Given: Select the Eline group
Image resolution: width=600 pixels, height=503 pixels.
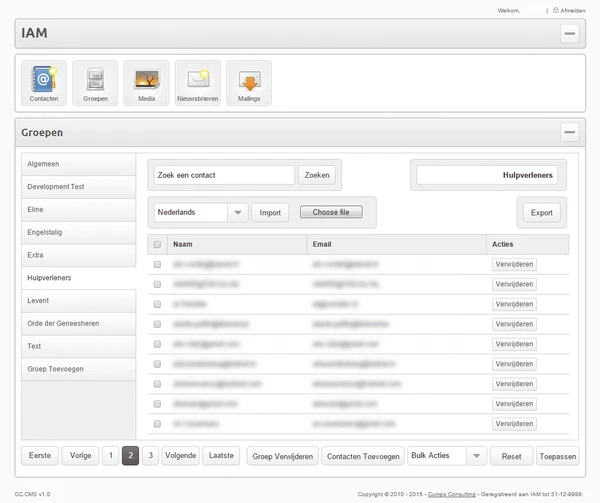Looking at the screenshot, I should (78, 210).
